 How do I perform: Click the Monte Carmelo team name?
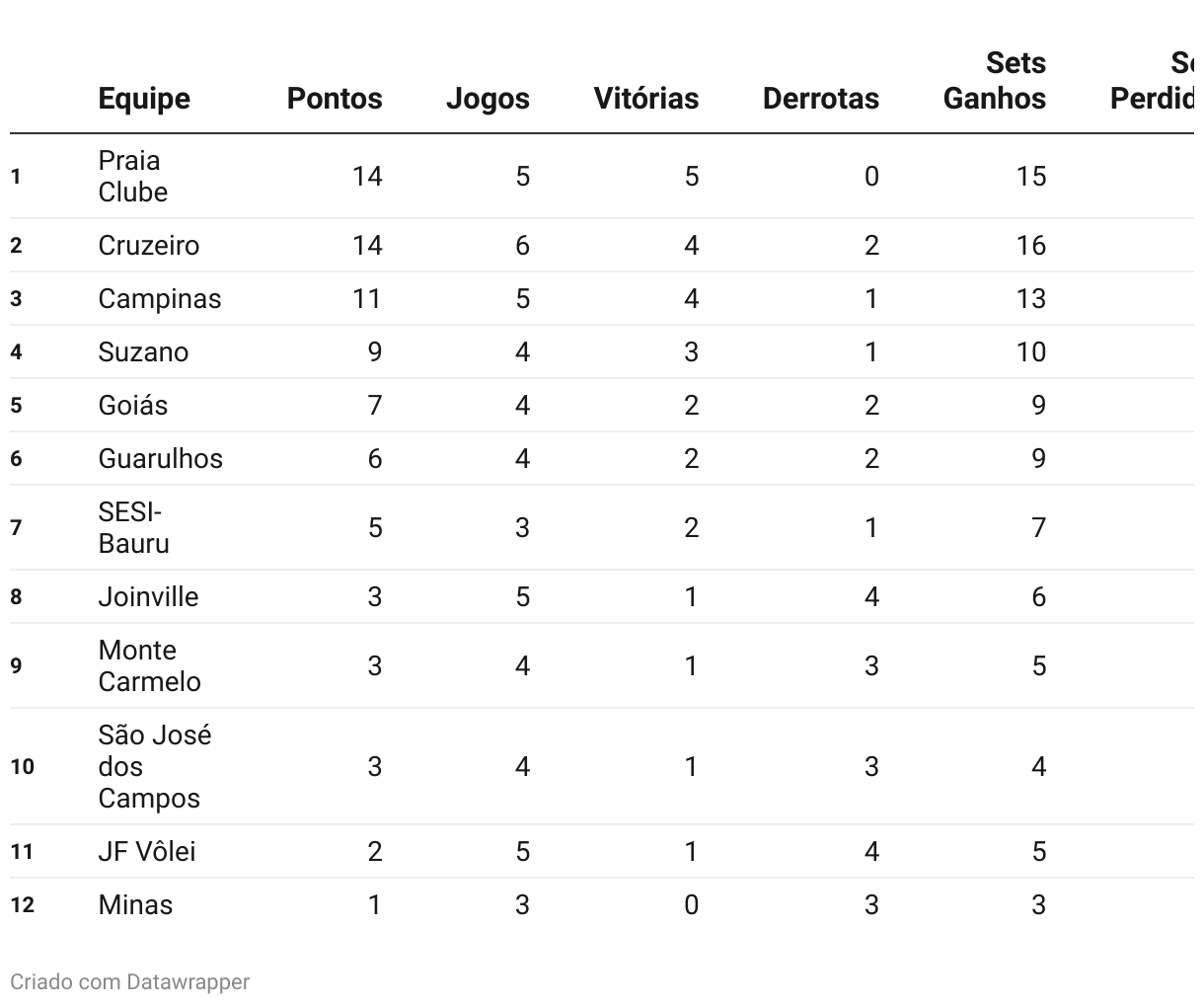click(150, 665)
